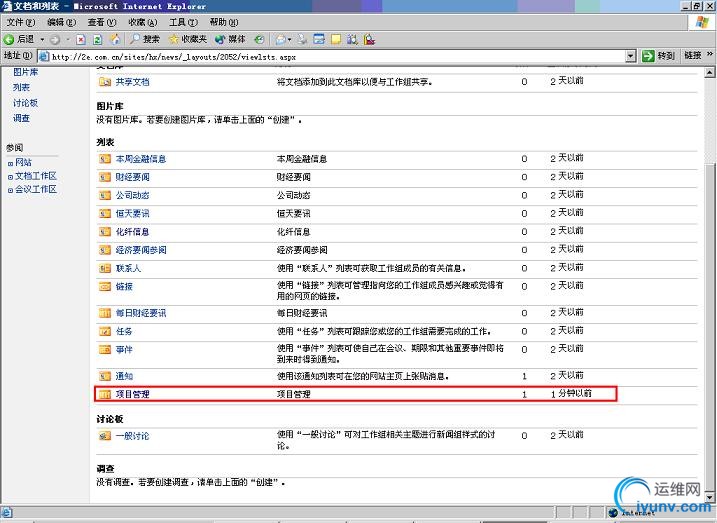Open the Search (搜索) toolbar button
The height and width of the screenshot is (523, 717).
click(144, 39)
